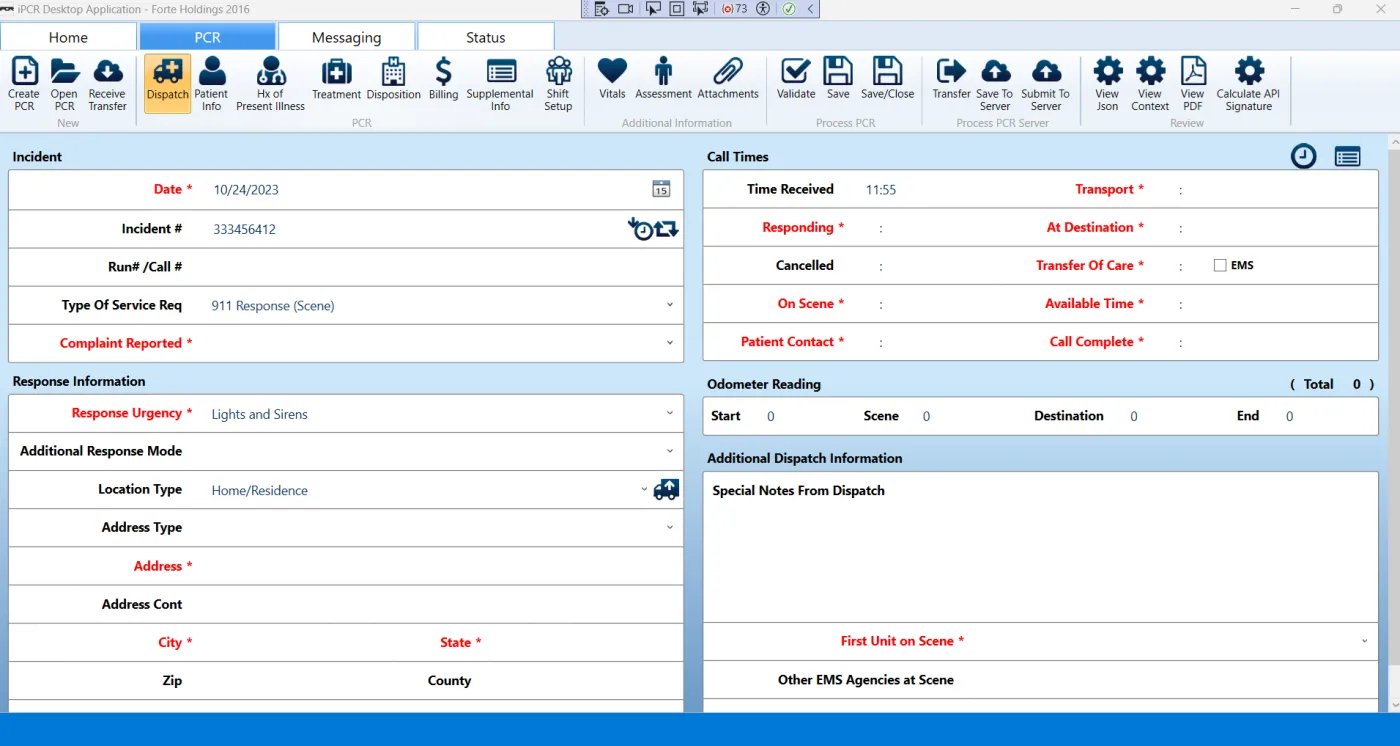Open the Response Urgency dropdown
The width and height of the screenshot is (1400, 746).
(670, 413)
